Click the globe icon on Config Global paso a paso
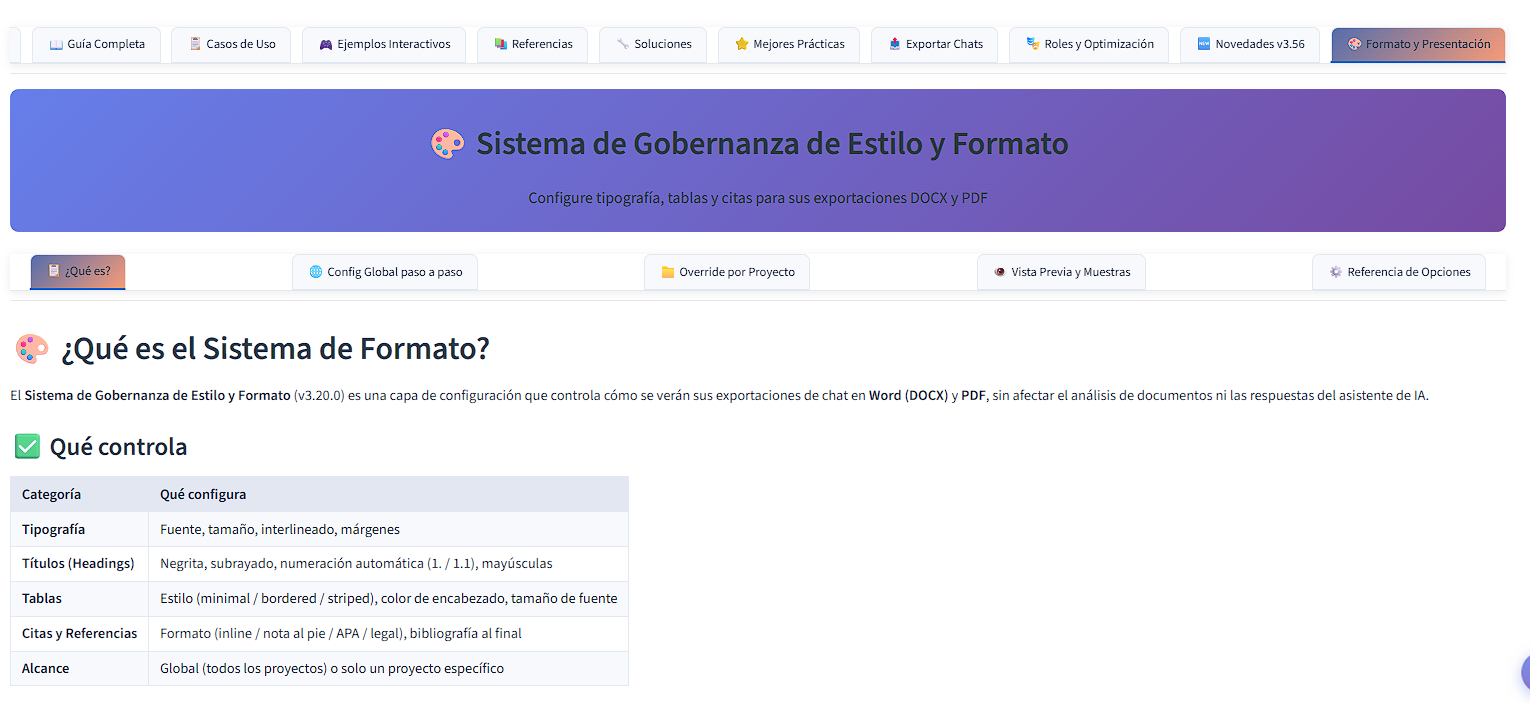Screen dimensions: 1530x703 coord(318,271)
